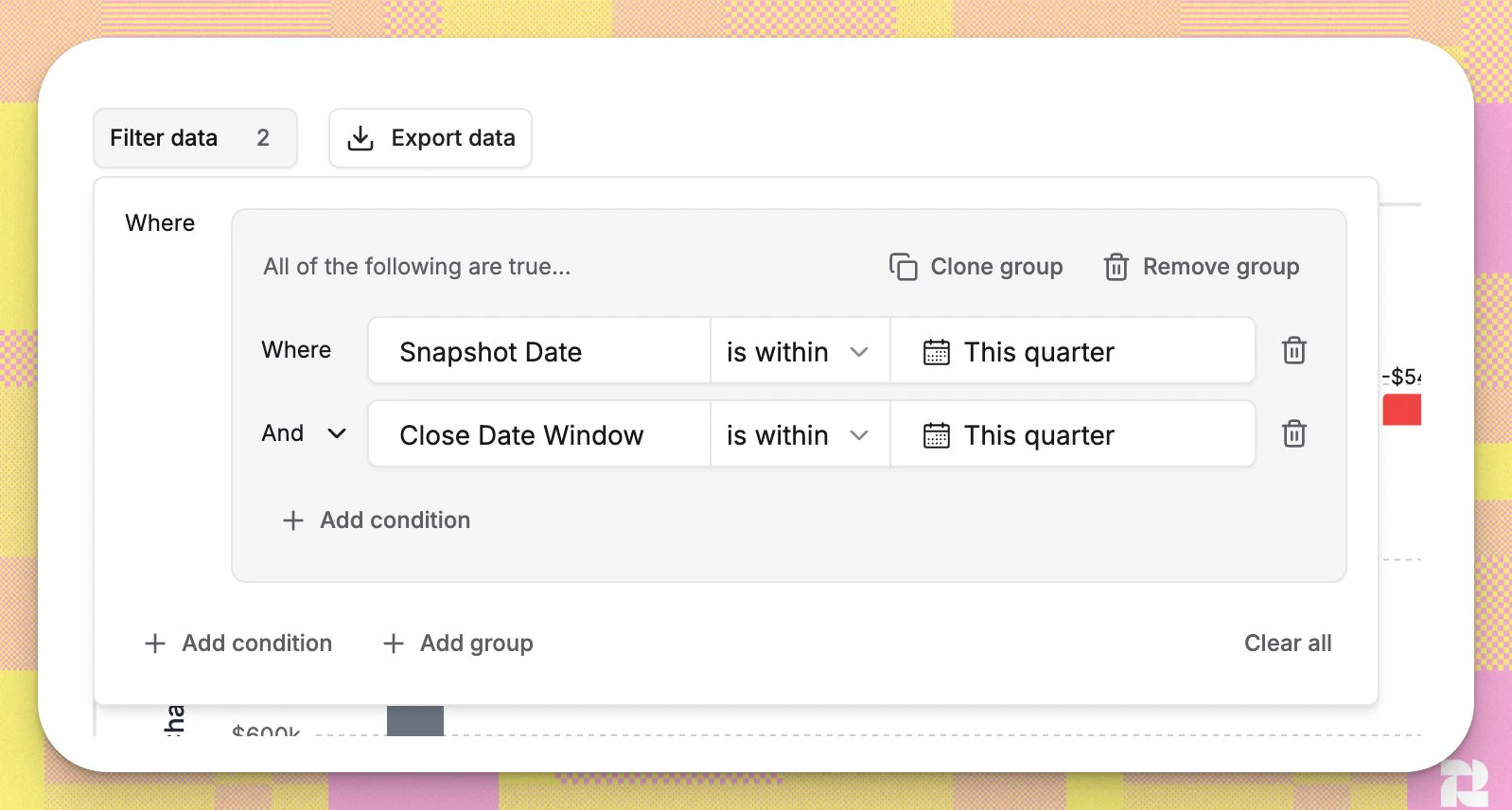
Task: Click the Export data button
Action: [x=431, y=138]
